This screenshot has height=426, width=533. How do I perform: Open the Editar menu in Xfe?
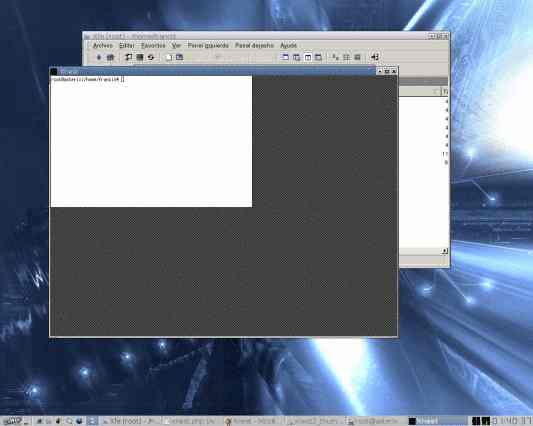pos(126,46)
